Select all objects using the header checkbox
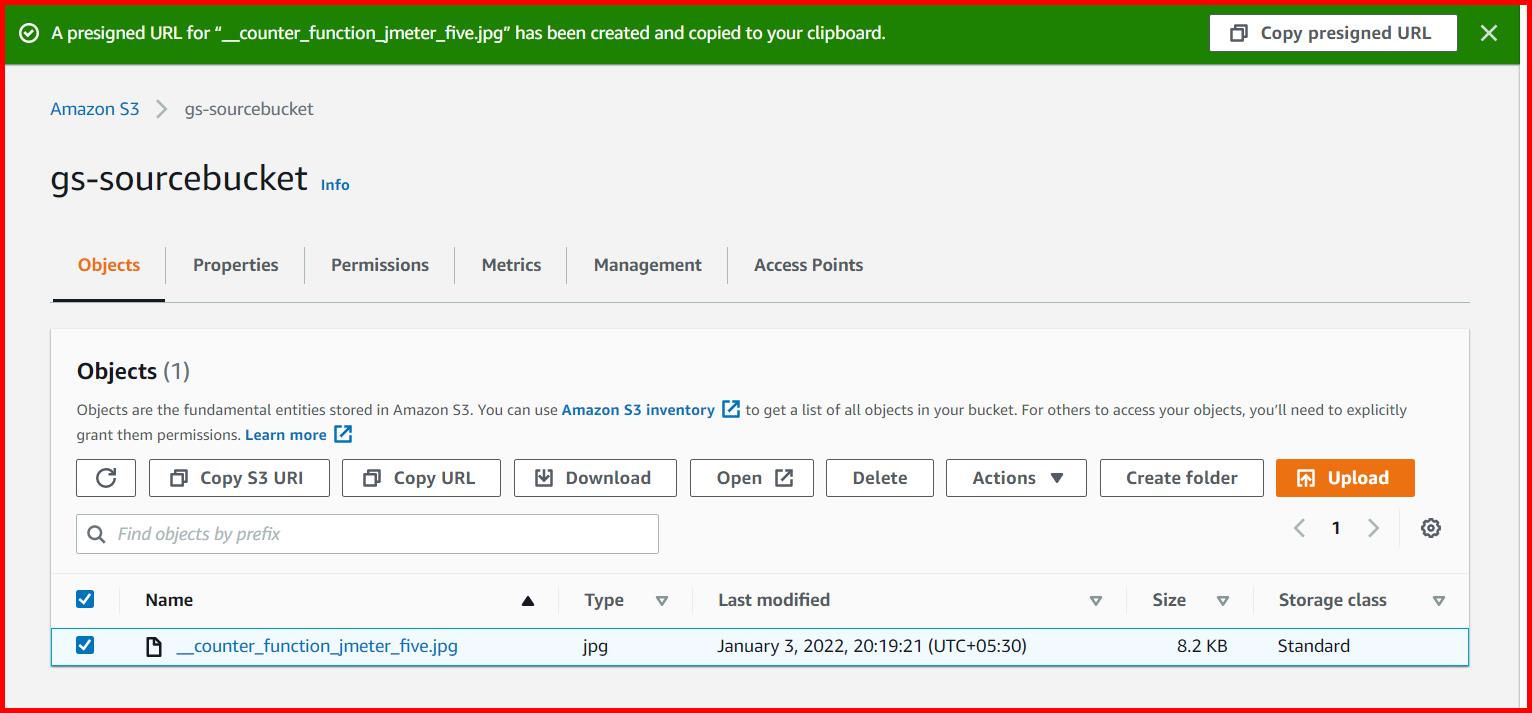The height and width of the screenshot is (713, 1532). pos(85,598)
